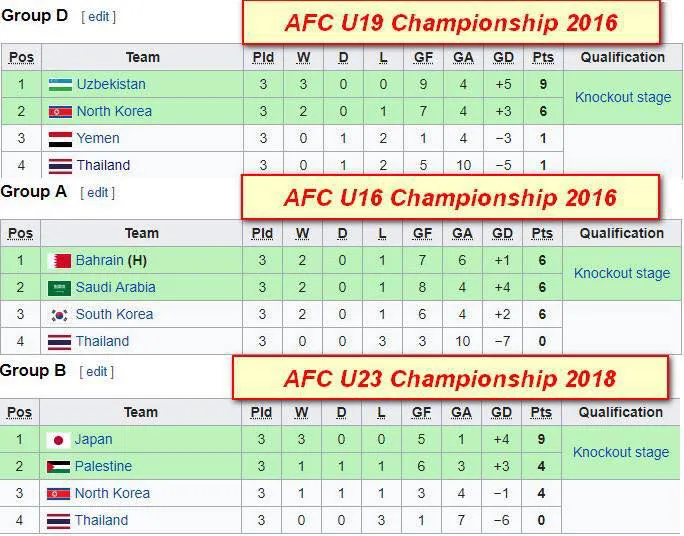Viewport: 684px width, 536px height.
Task: Open Knockout stage link in Group A
Action: (622, 274)
